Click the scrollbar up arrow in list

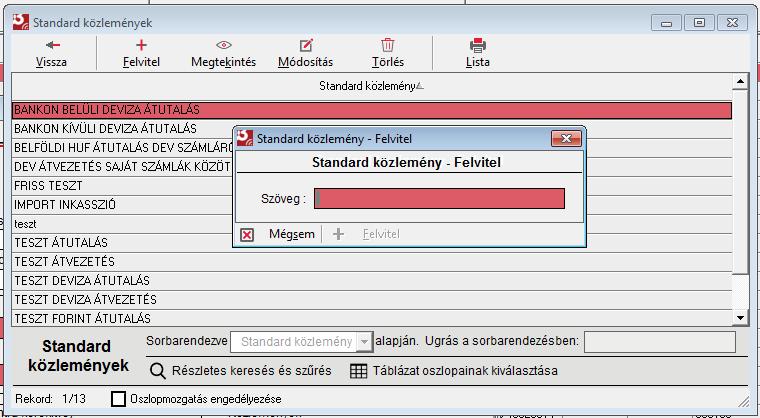pos(740,81)
